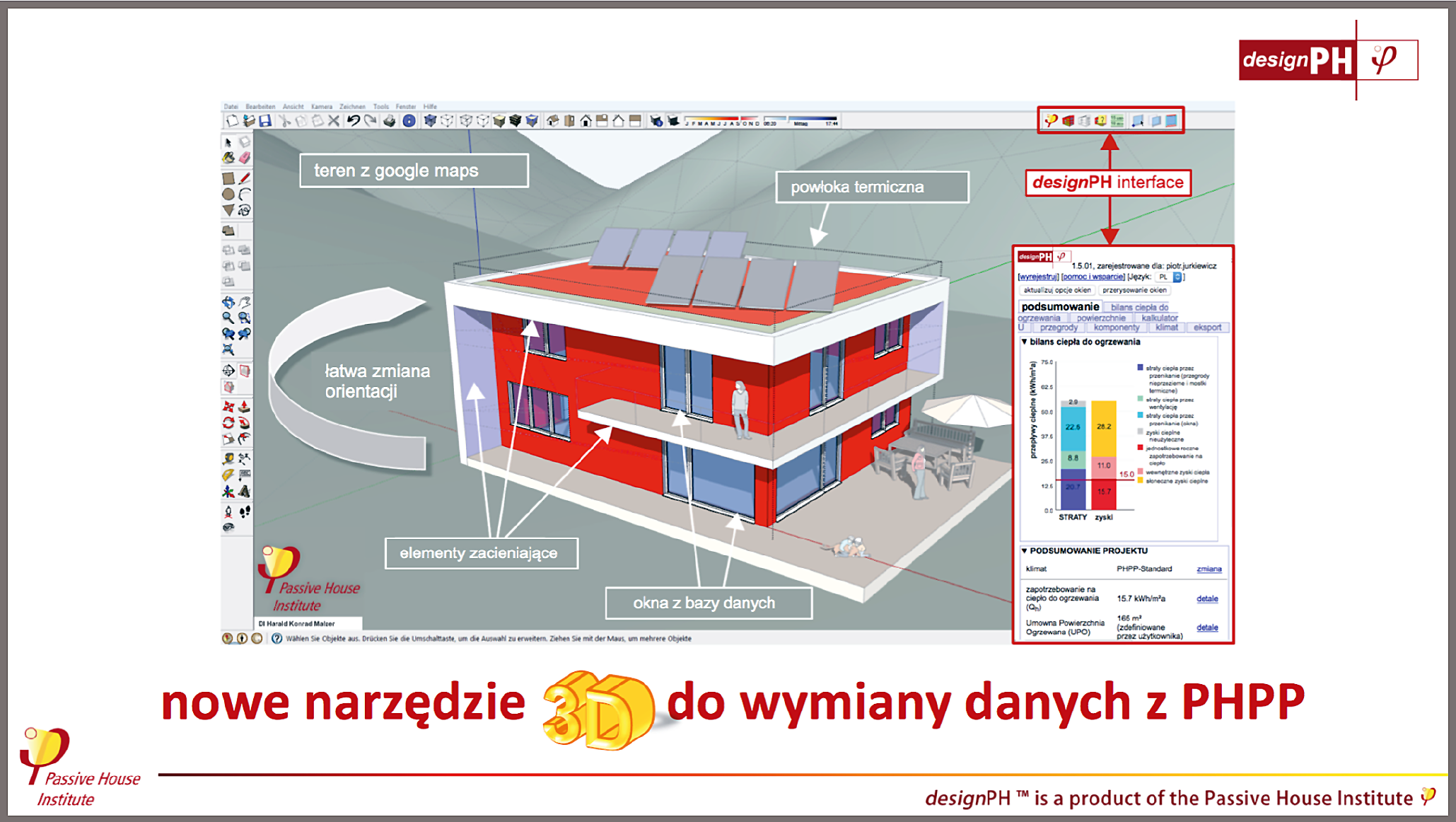Adjust the shadow time-of-day slider
Screen dimensions: 1456x822
pos(802,121)
